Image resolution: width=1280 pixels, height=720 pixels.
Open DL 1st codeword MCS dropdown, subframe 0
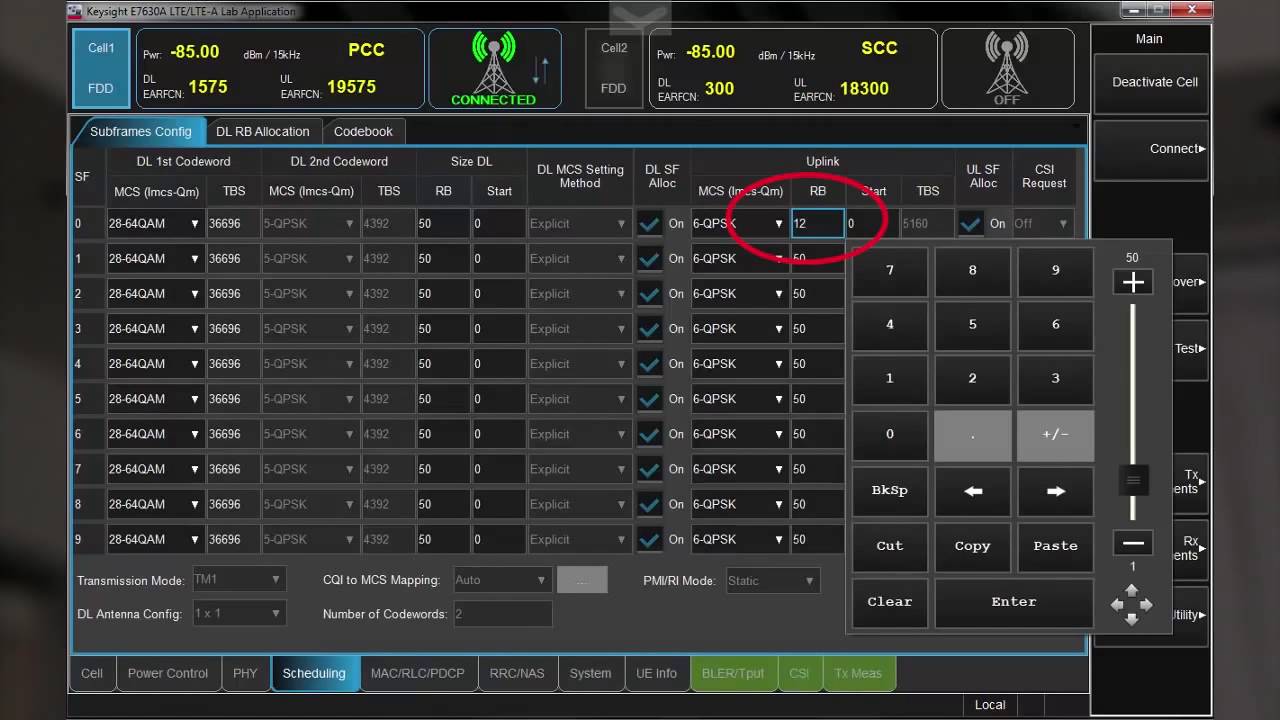tap(155, 224)
